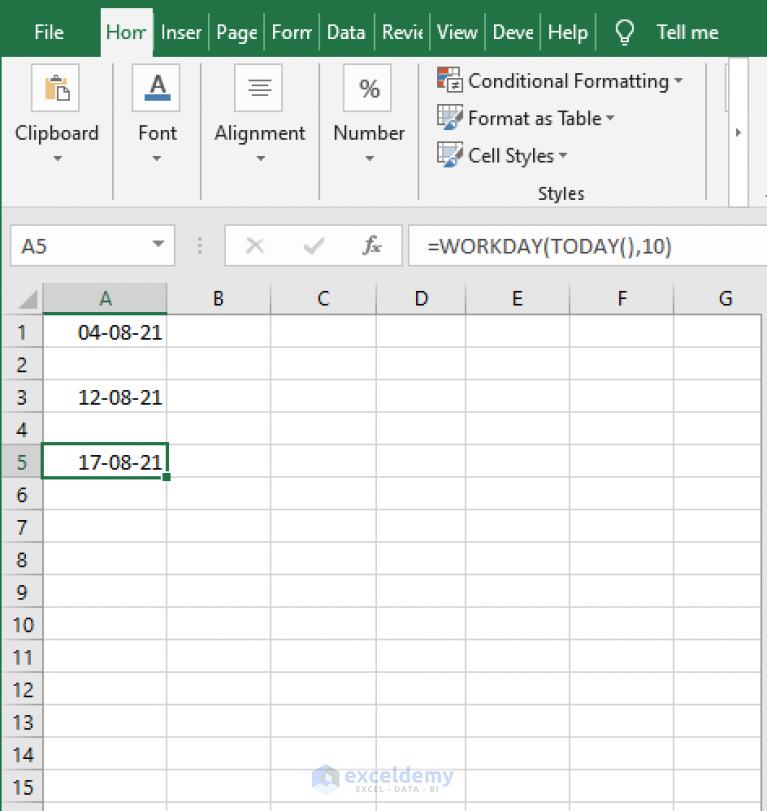Select column A header
This screenshot has width=767, height=811.
(105, 298)
